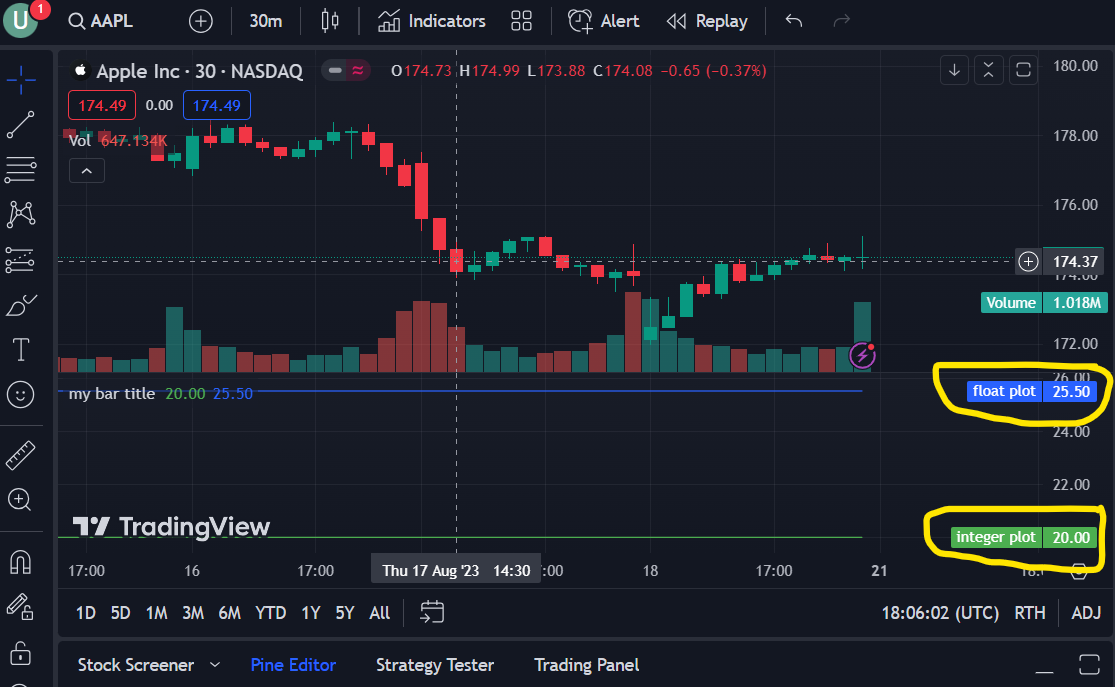The image size is (1115, 687).
Task: Select the All date range
Action: pos(380,613)
